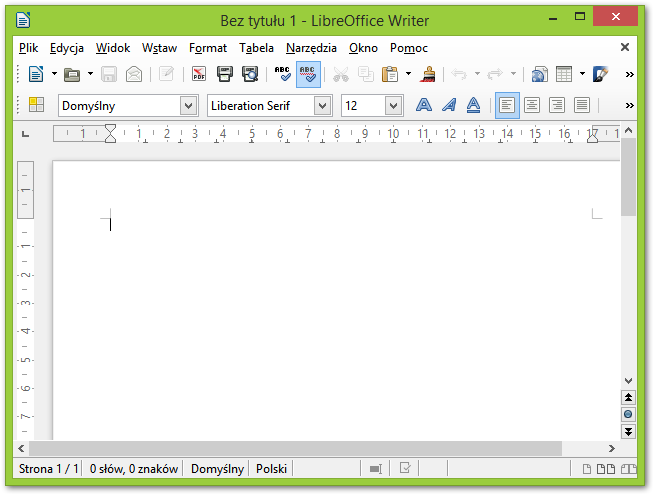Toggle Italic formatting
This screenshot has height=495, width=654.
(449, 105)
